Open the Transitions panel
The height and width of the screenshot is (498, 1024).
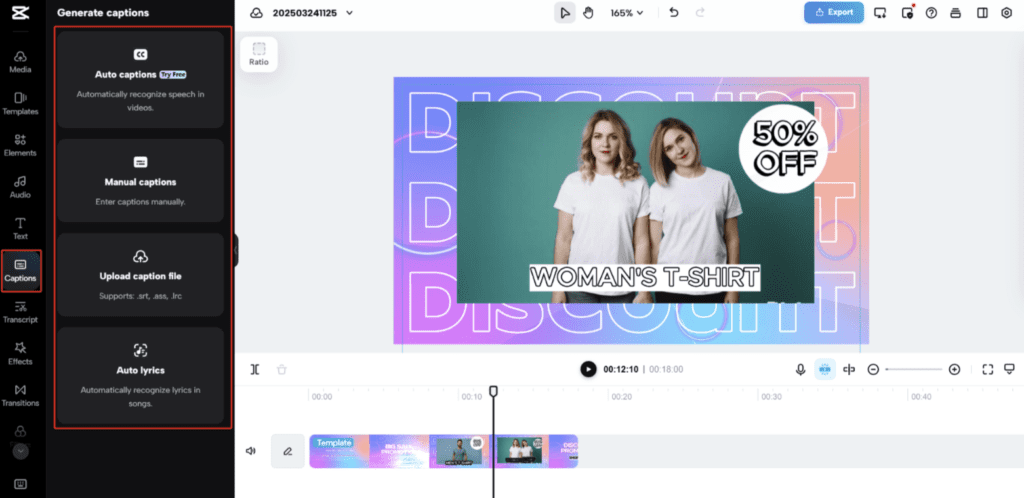(20, 396)
